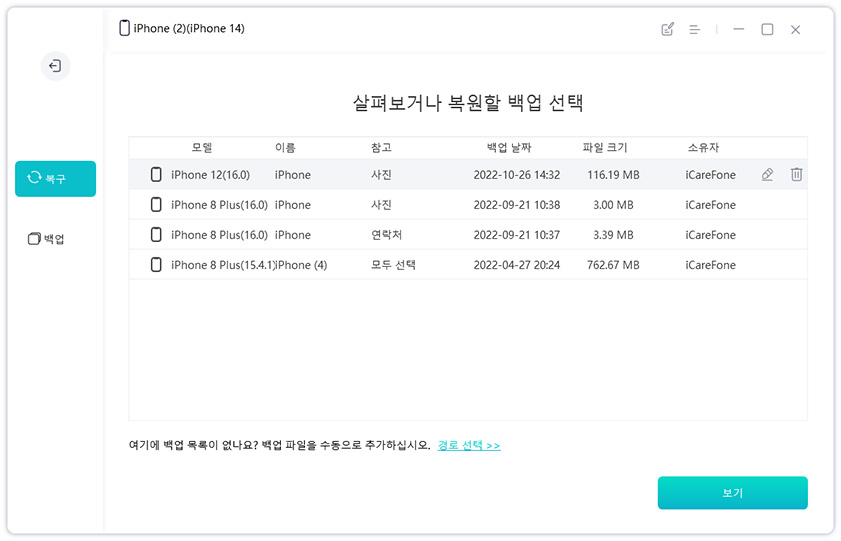Image resolution: width=841 pixels, height=541 pixels.
Task: Switch to the 복구 restore tab
Action: click(55, 178)
